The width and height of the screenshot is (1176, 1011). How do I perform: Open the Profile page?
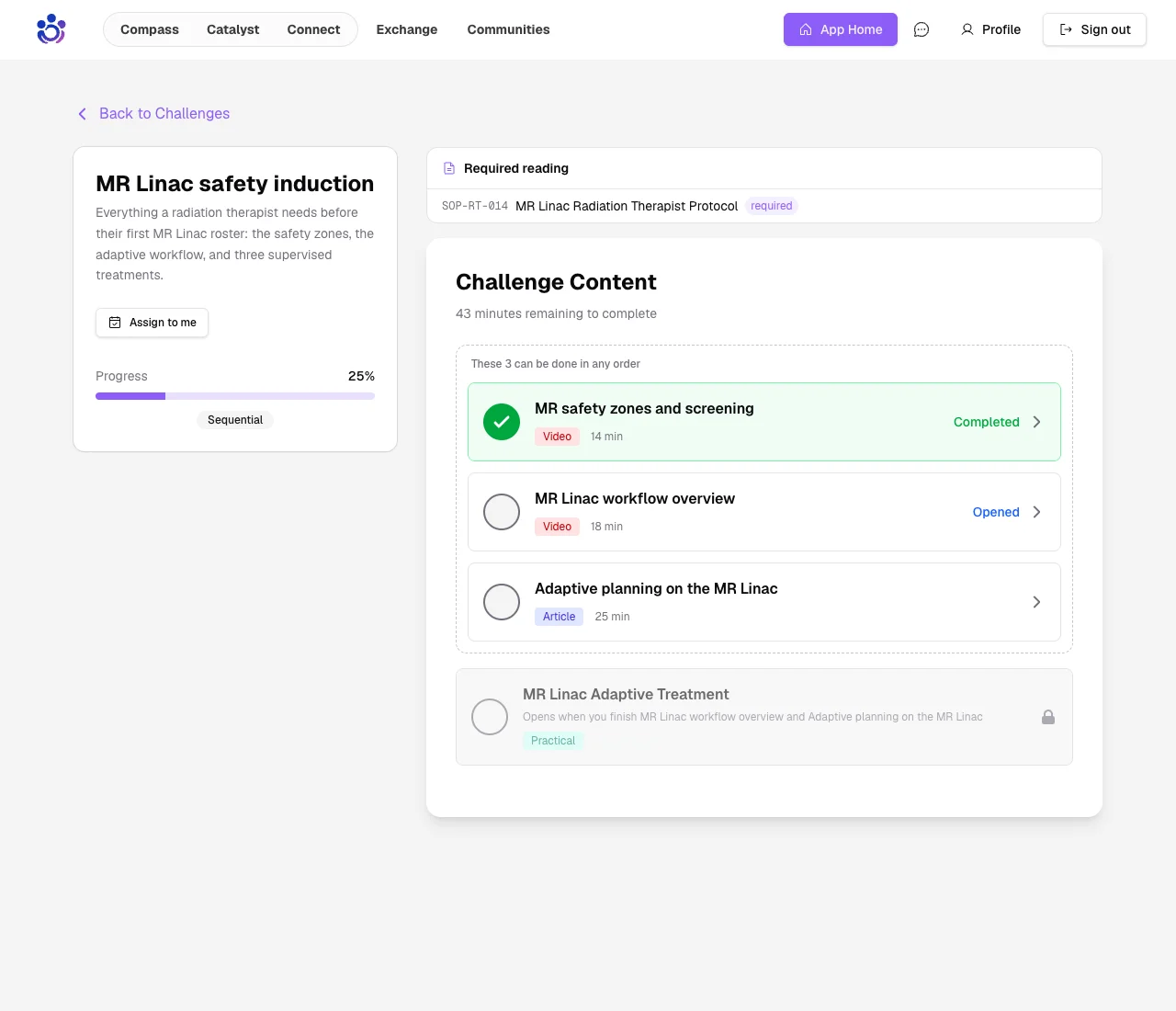click(990, 29)
